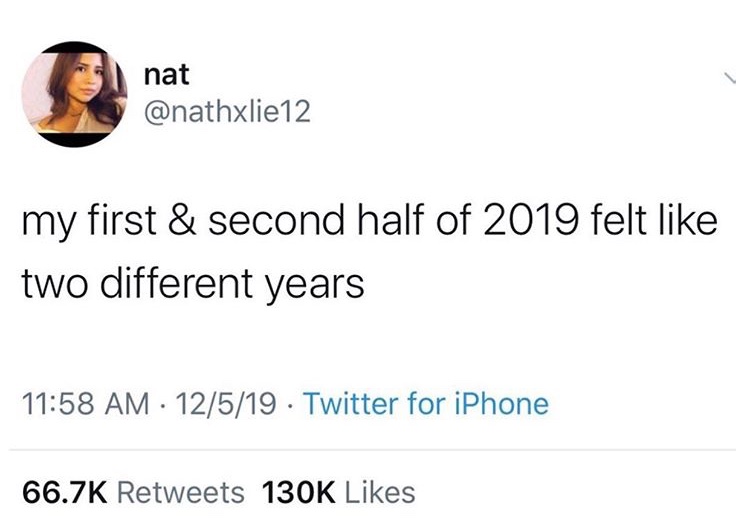736x522 pixels.
Task: Click the word "Retweets" label
Action: point(182,491)
